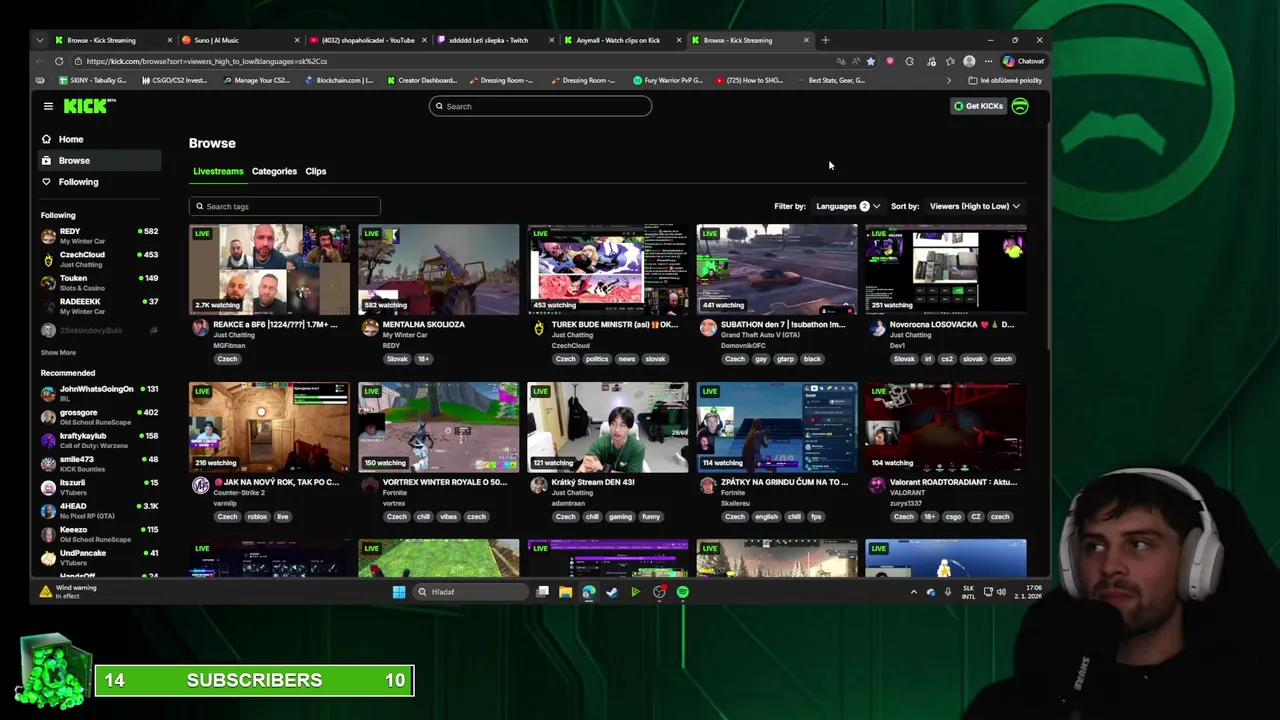Click the Kick search field
1280x720 pixels.
pos(540,106)
